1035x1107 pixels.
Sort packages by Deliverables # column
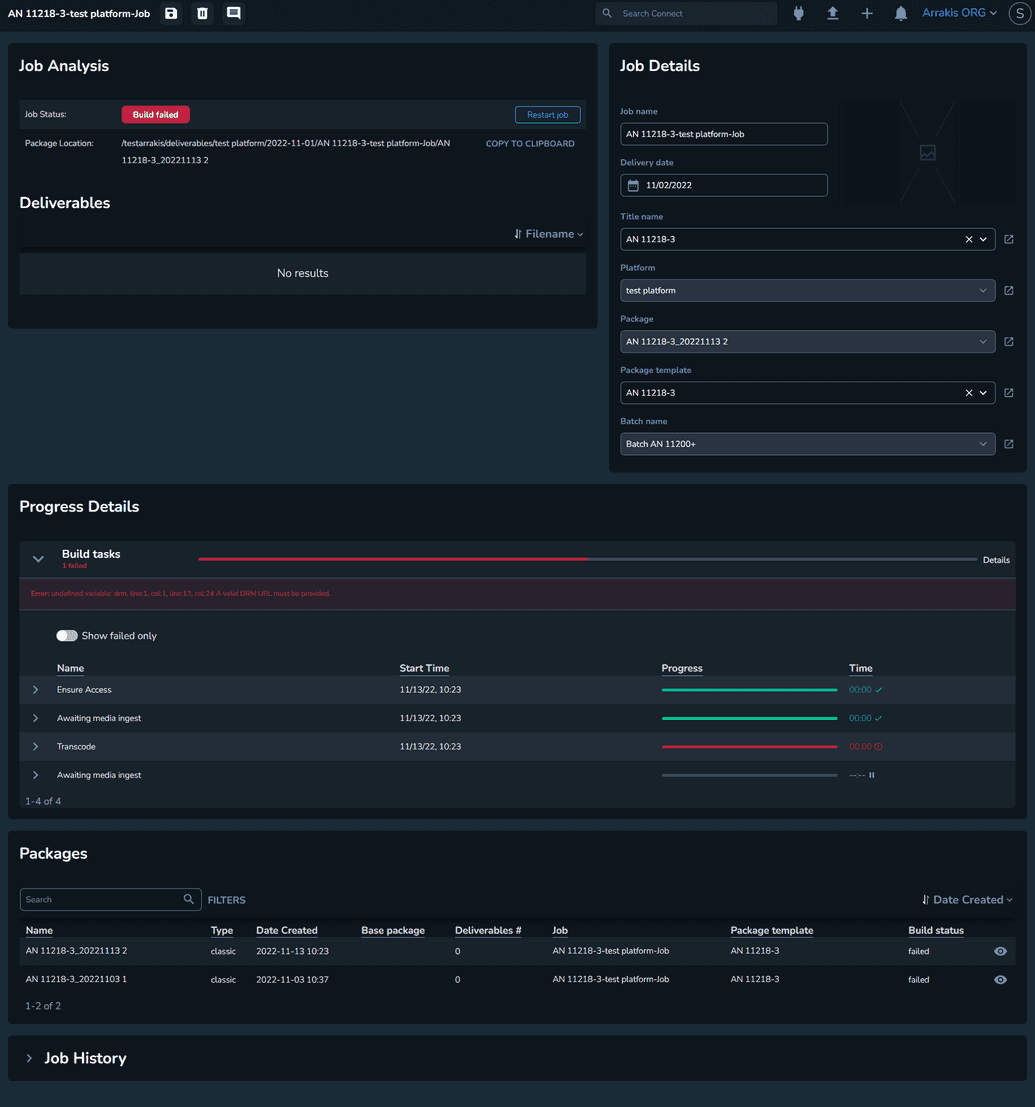pos(488,931)
